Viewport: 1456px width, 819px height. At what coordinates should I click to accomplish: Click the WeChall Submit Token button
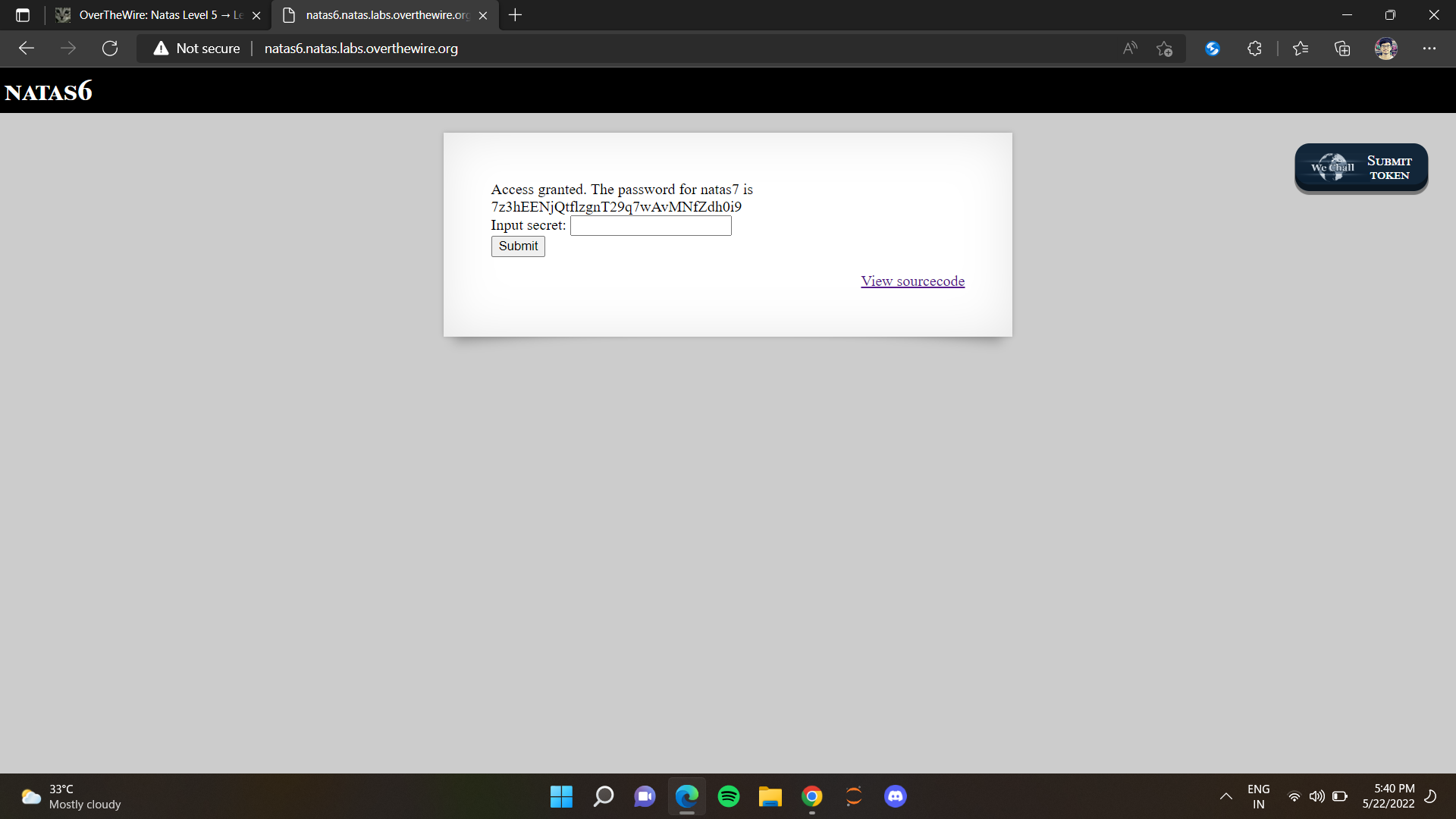[1361, 168]
